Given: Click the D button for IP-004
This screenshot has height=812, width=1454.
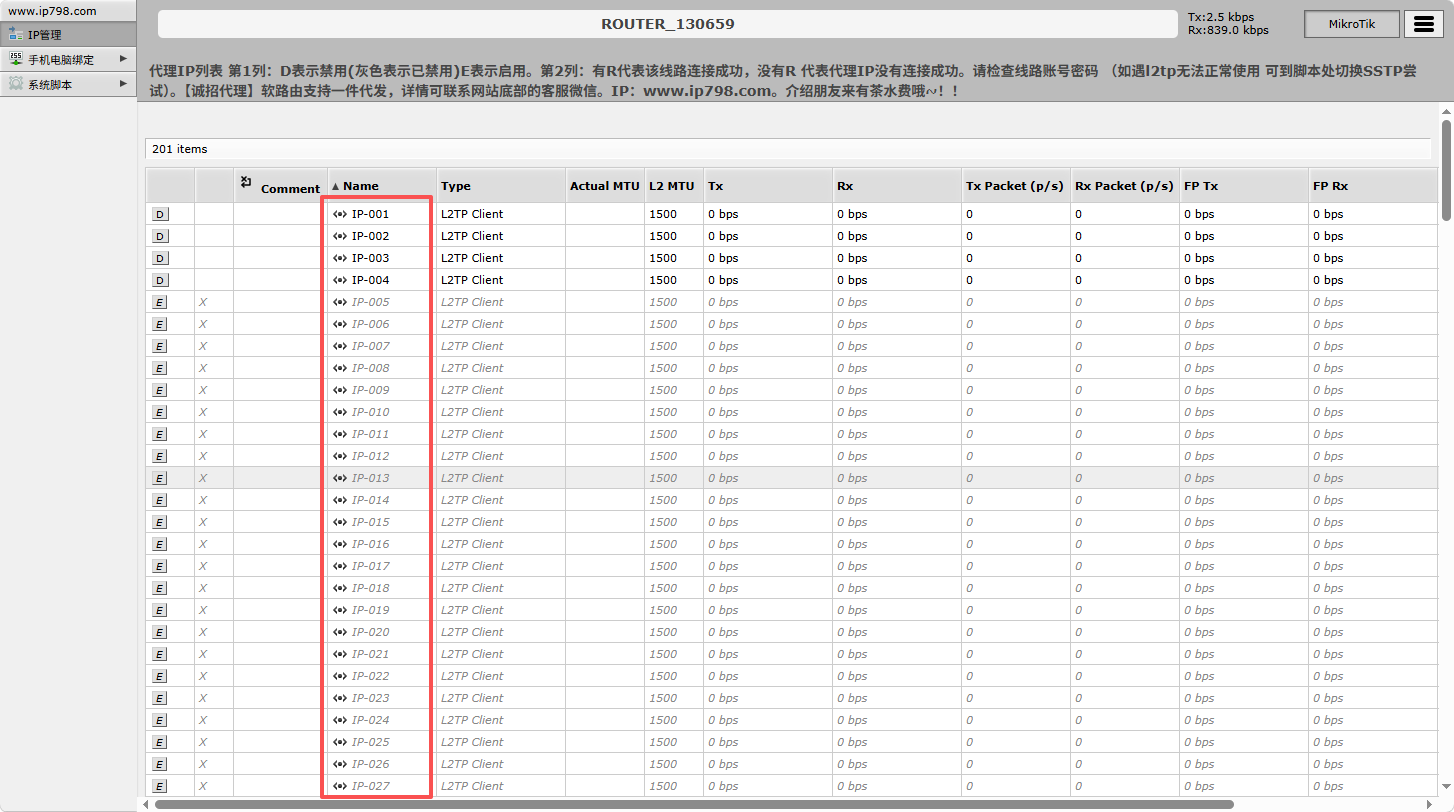Looking at the screenshot, I should [x=160, y=280].
